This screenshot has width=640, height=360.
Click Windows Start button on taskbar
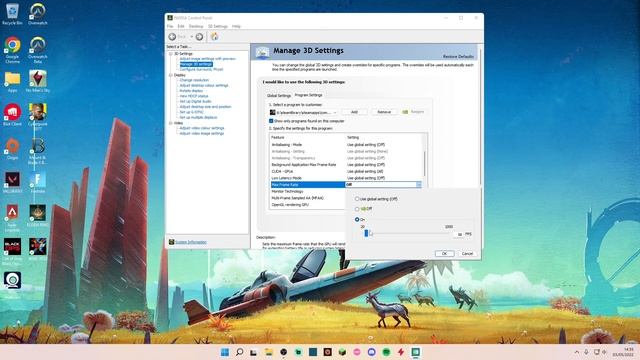pyautogui.click(x=224, y=352)
